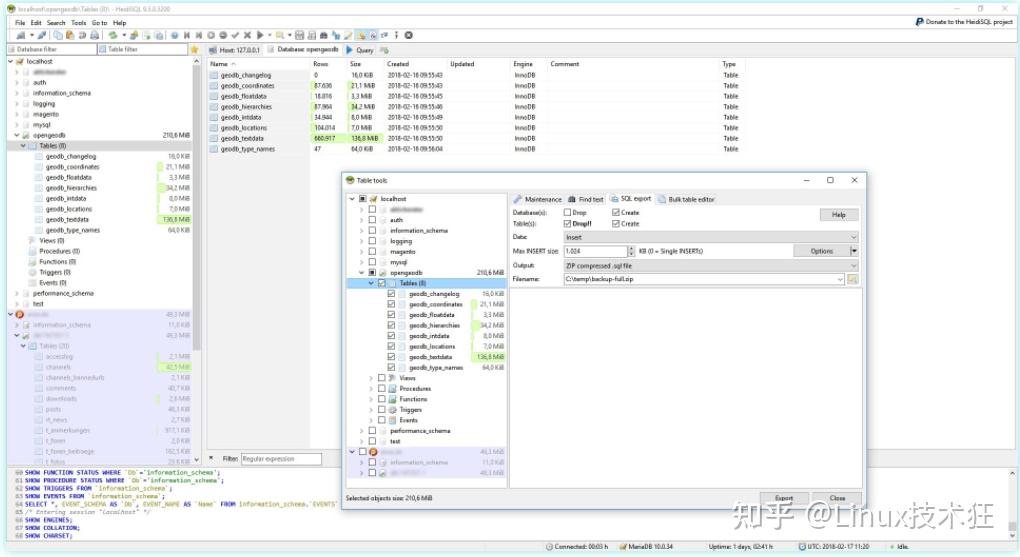Check the mysql database in Table tools tree
This screenshot has width=1020, height=557.
pyautogui.click(x=372, y=262)
